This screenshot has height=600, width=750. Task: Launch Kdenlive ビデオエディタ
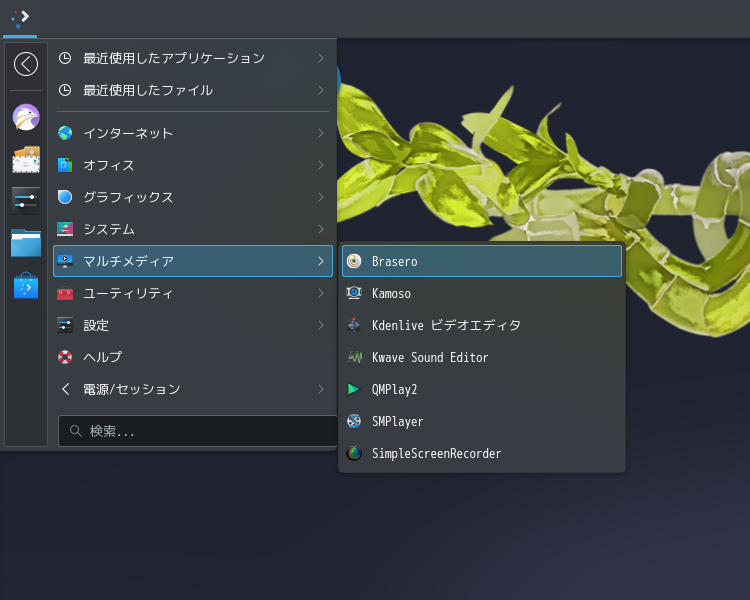pyautogui.click(x=482, y=325)
